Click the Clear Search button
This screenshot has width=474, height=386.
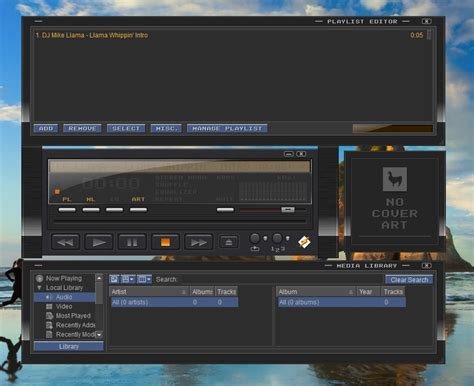409,280
